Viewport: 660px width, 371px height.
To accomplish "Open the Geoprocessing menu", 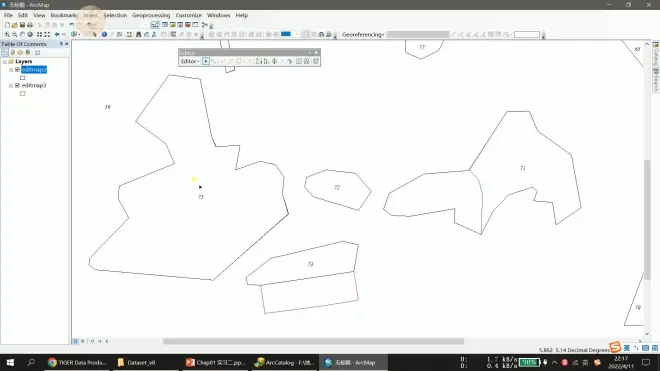I will [x=151, y=15].
